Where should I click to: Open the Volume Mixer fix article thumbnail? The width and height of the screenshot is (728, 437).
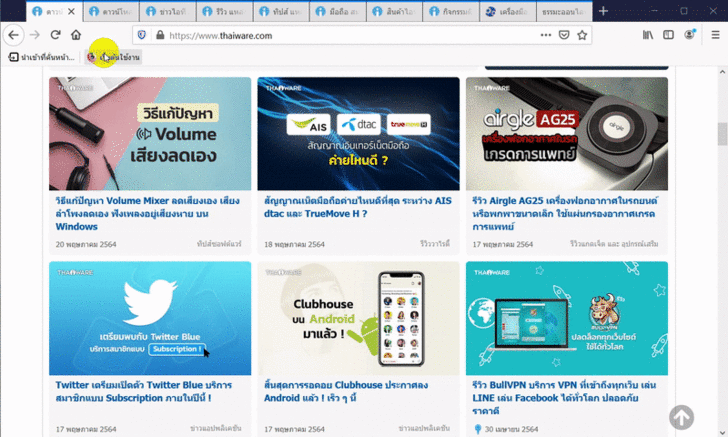pos(150,134)
